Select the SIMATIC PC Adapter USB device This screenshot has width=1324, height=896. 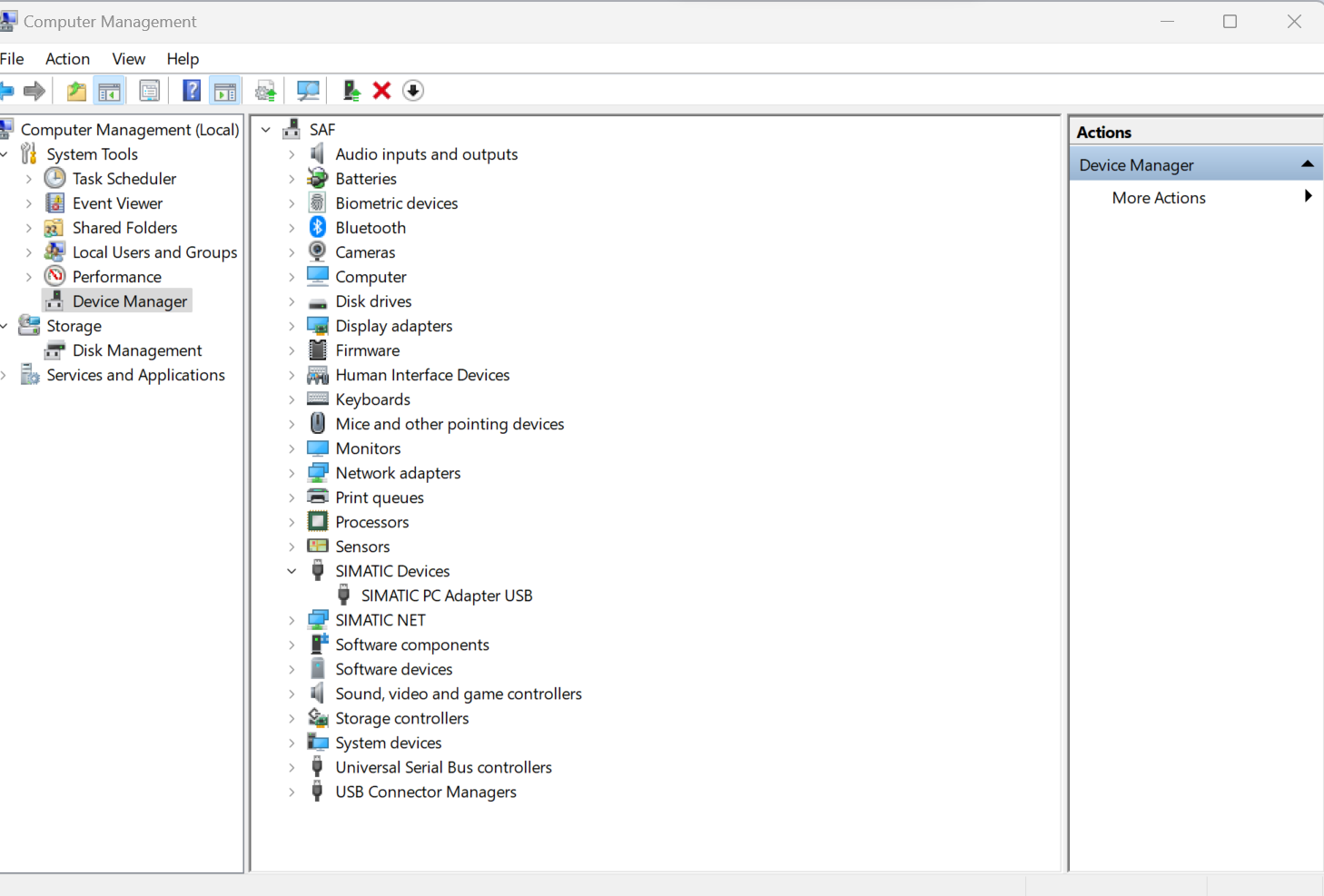point(446,596)
